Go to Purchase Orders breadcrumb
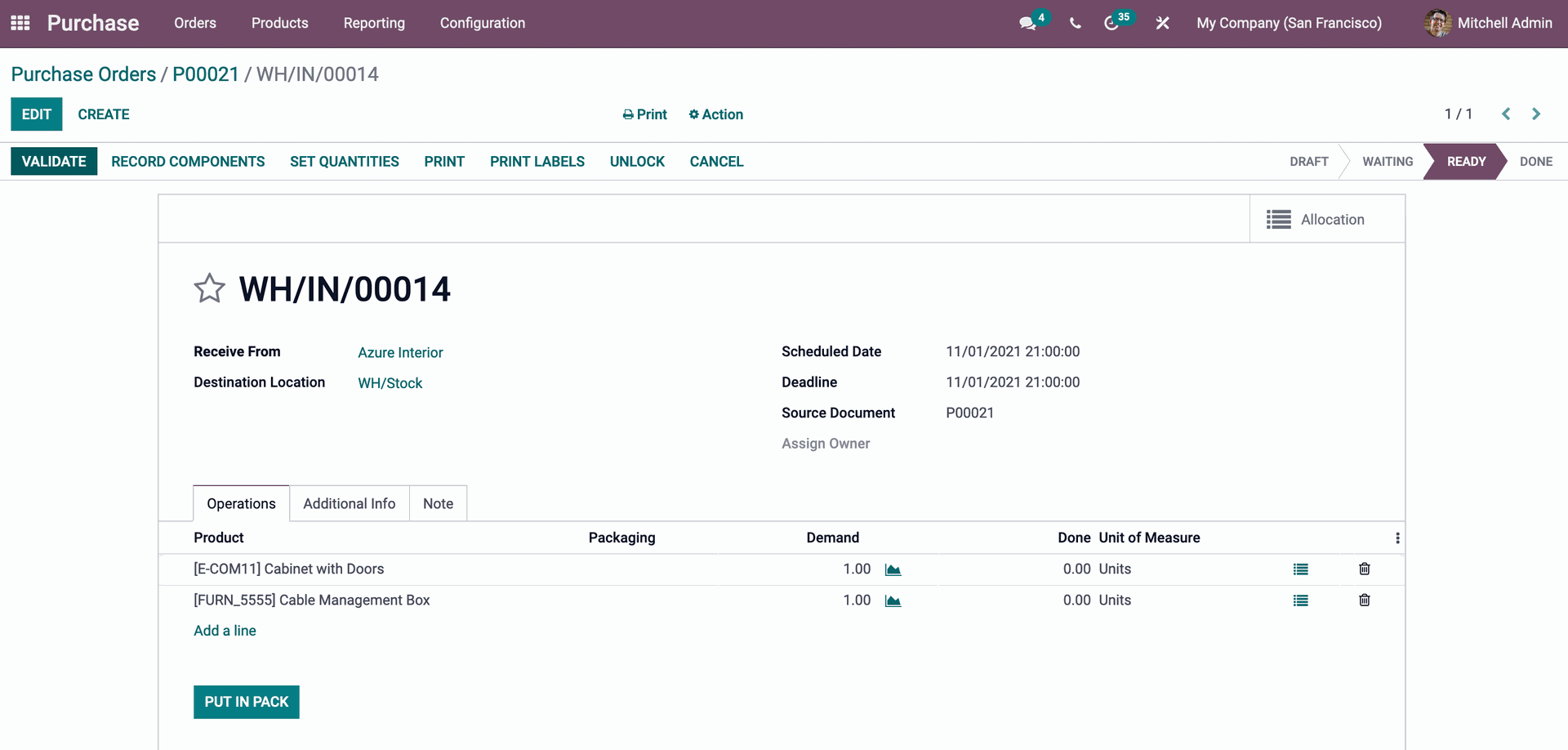The height and width of the screenshot is (750, 1568). click(83, 74)
